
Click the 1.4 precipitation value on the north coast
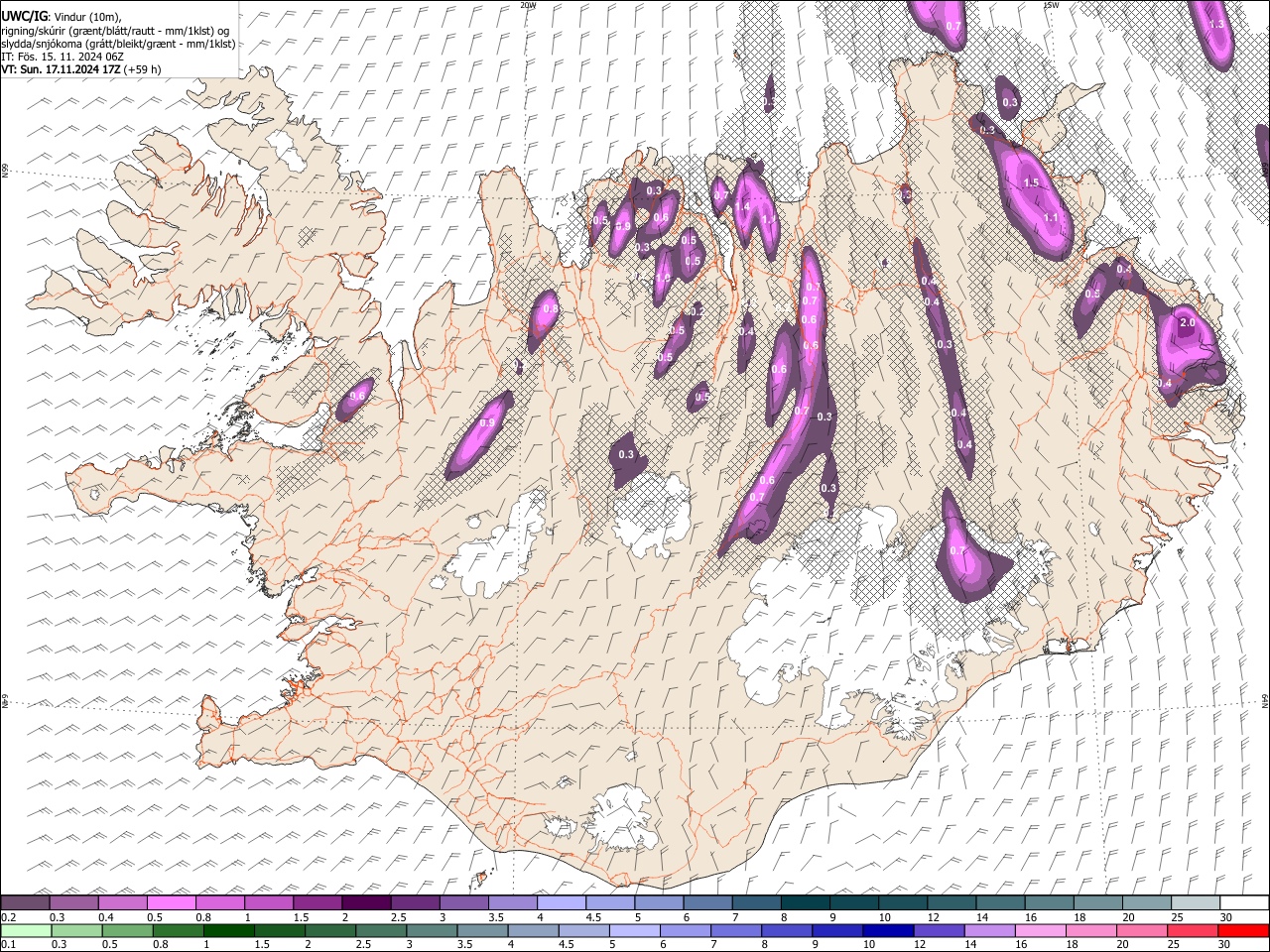click(742, 206)
